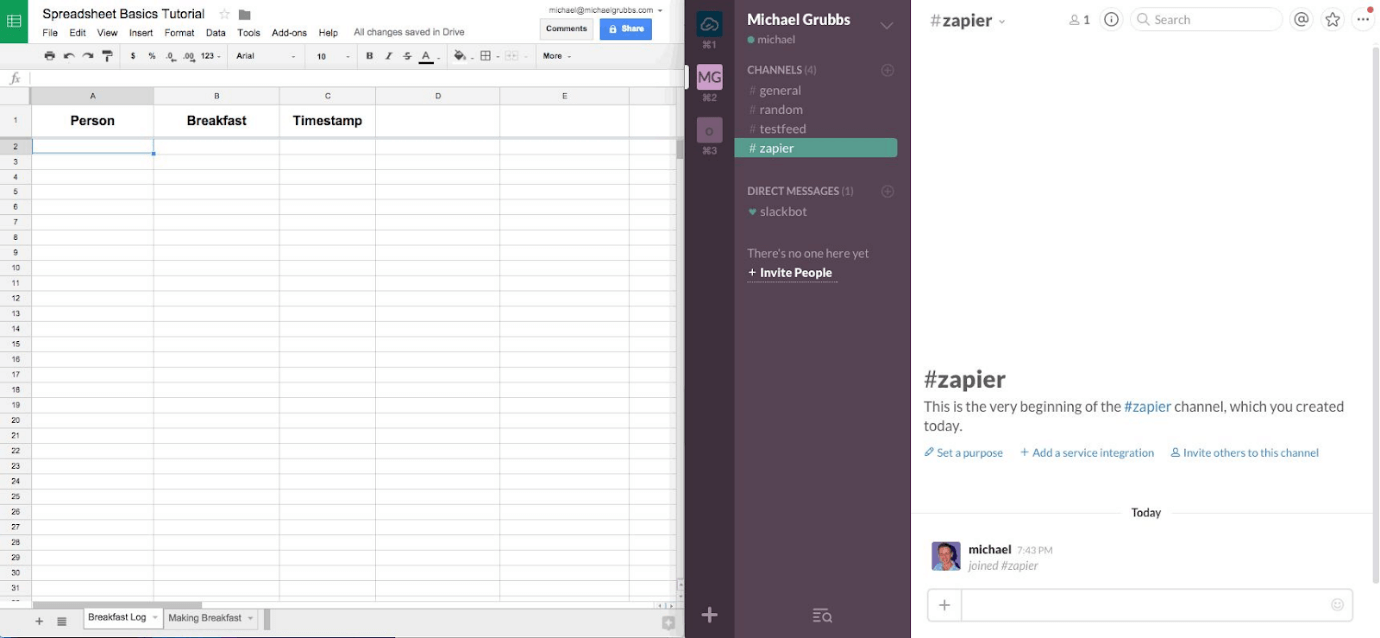1380x638 pixels.
Task: Click the blue Share button
Action: (x=626, y=29)
